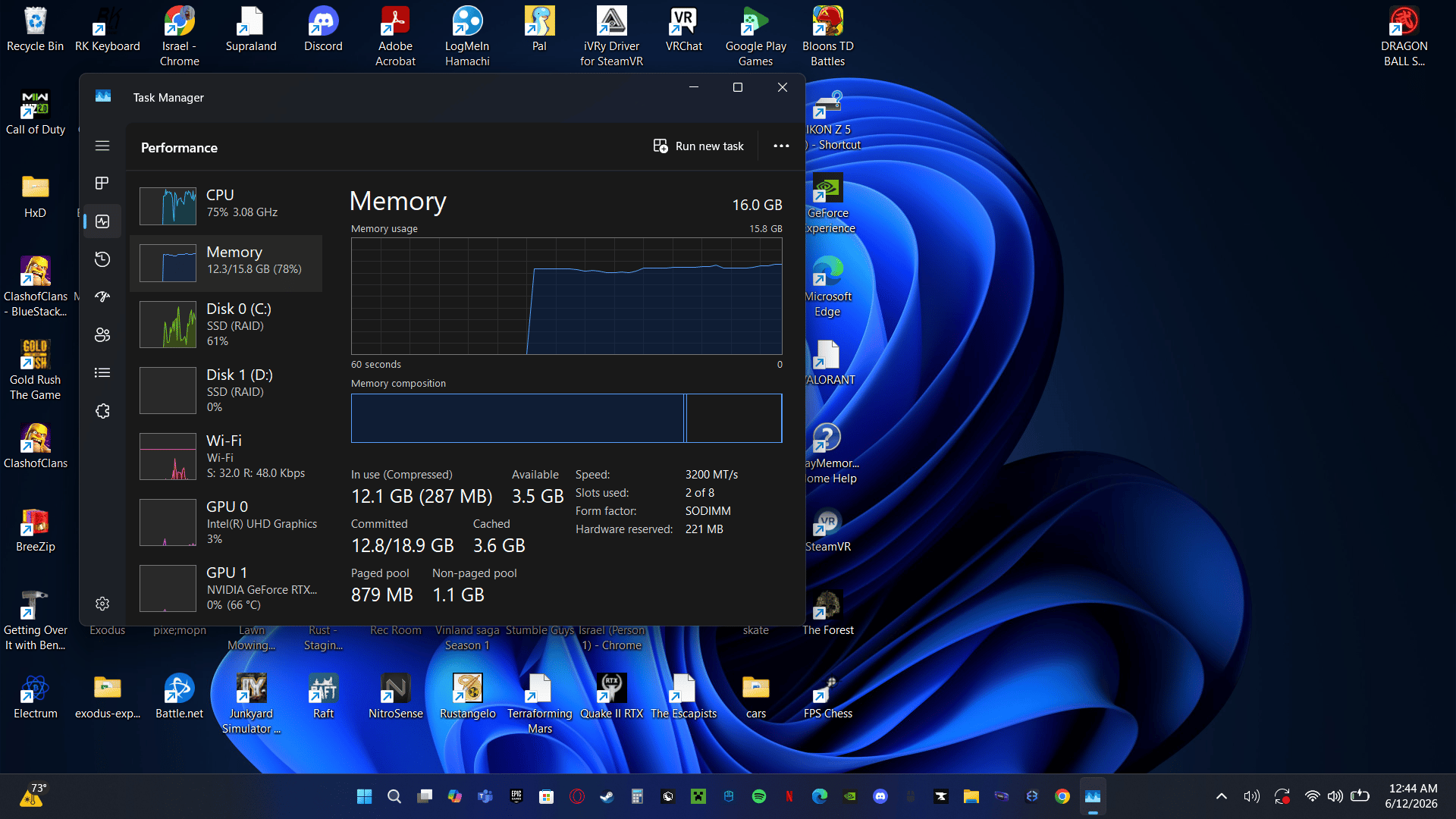Select Wi-Fi performance entry
This screenshot has height=819, width=1456.
click(226, 456)
